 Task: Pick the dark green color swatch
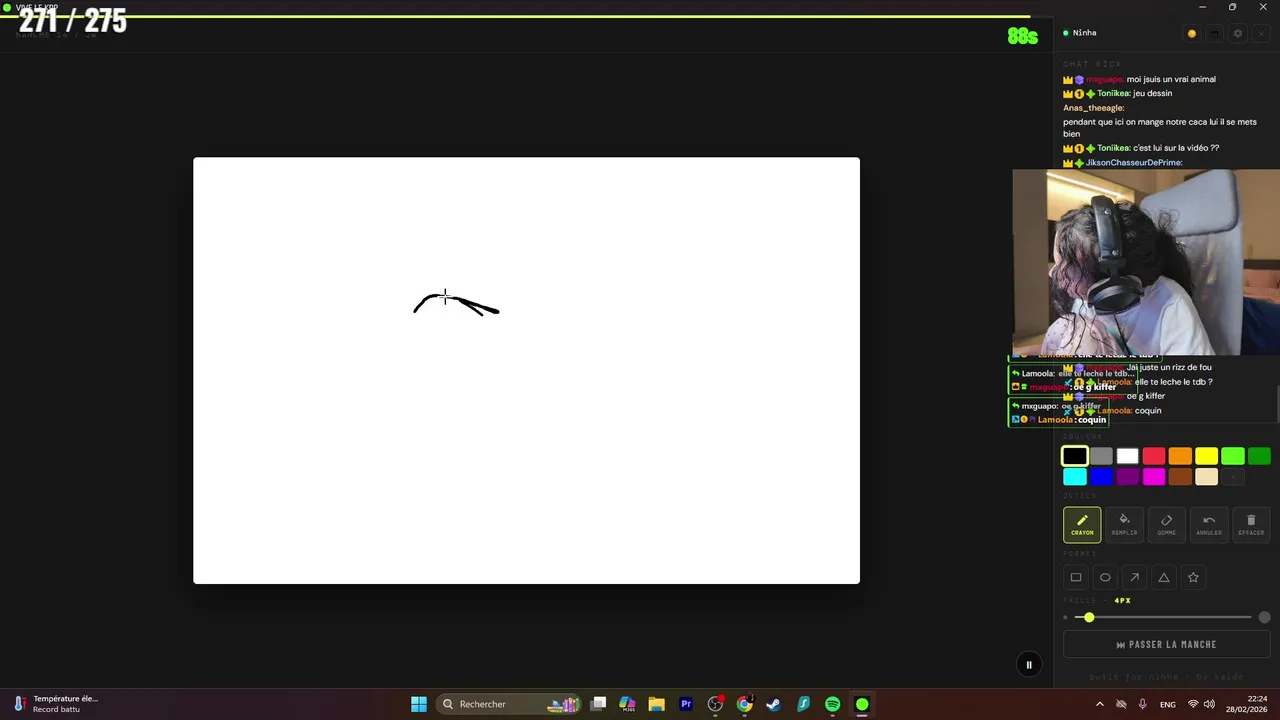(1259, 456)
